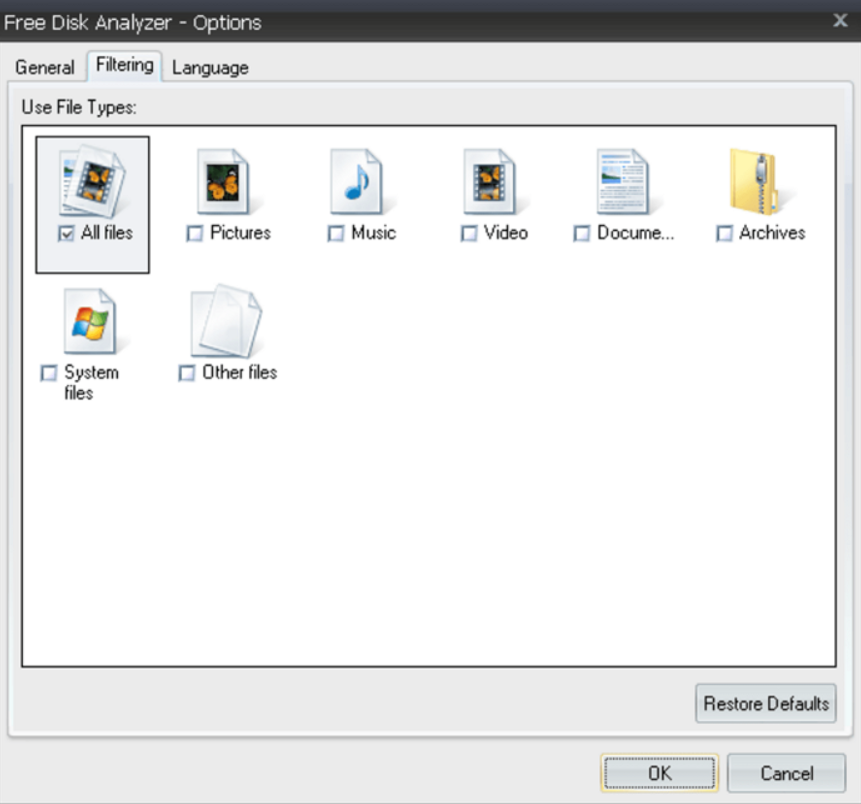The height and width of the screenshot is (804, 861).
Task: Select the Other files icon
Action: click(x=224, y=322)
